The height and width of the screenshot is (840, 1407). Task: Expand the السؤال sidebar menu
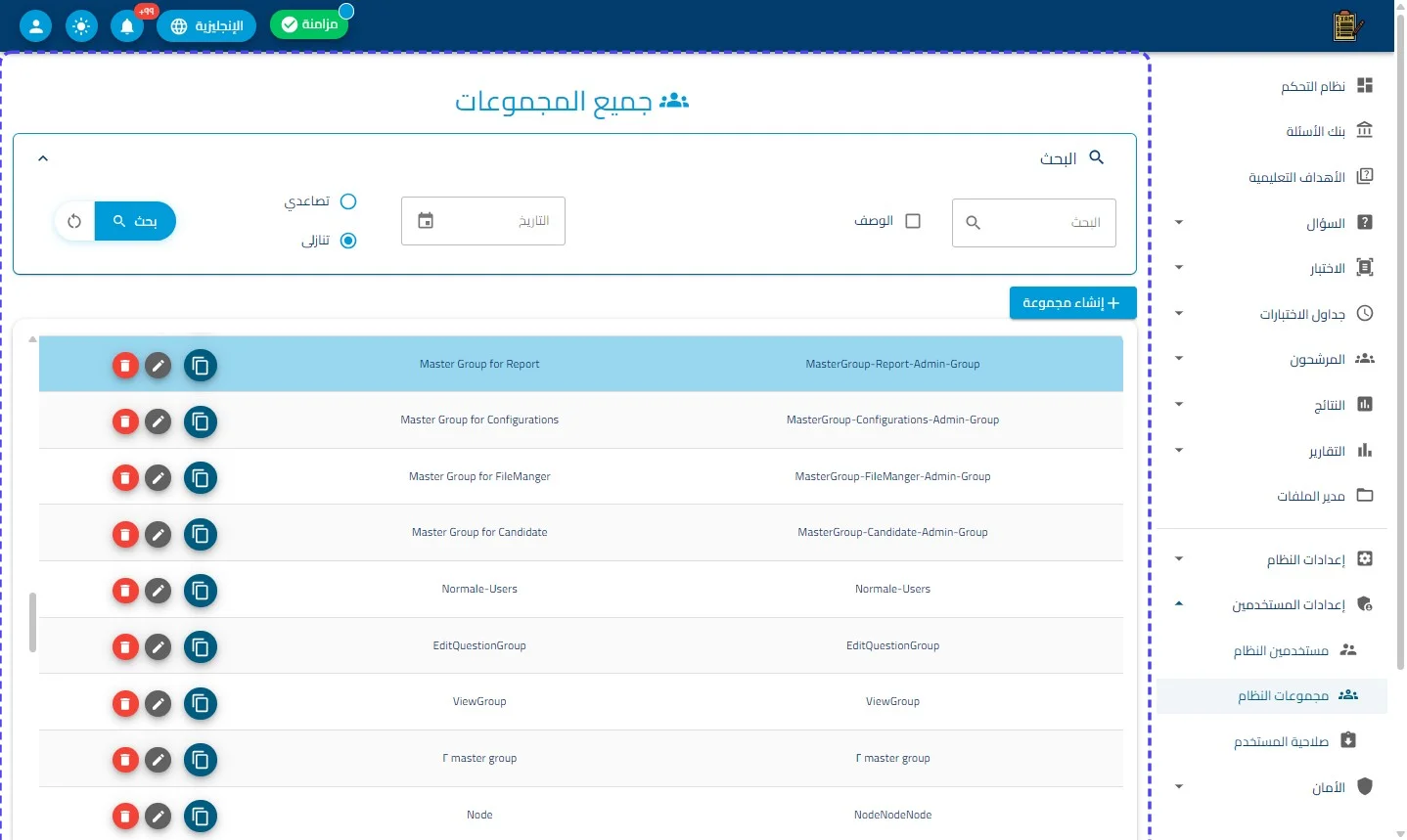pyautogui.click(x=1179, y=223)
